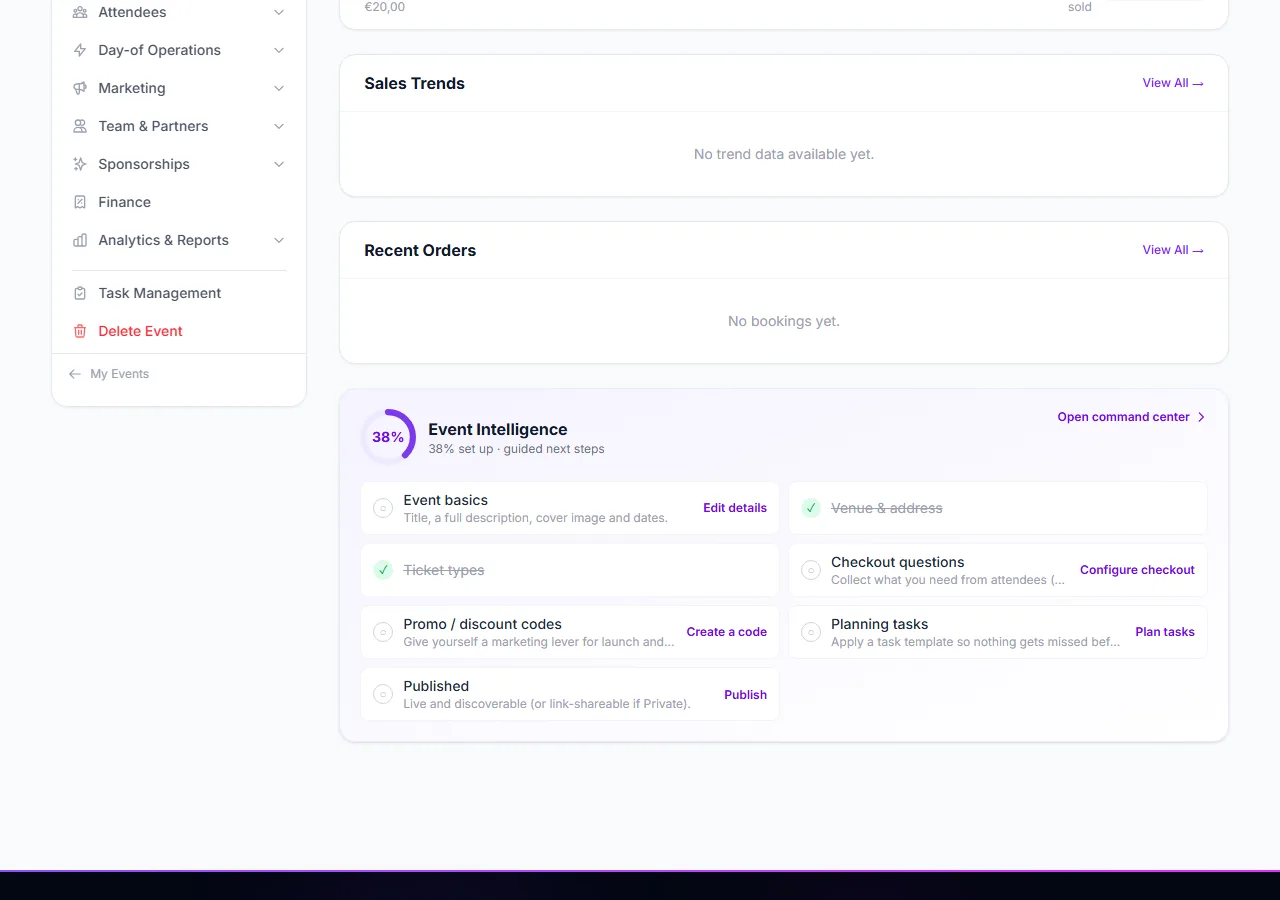The image size is (1280, 900).
Task: Toggle the Event basics status circle
Action: [x=383, y=508]
